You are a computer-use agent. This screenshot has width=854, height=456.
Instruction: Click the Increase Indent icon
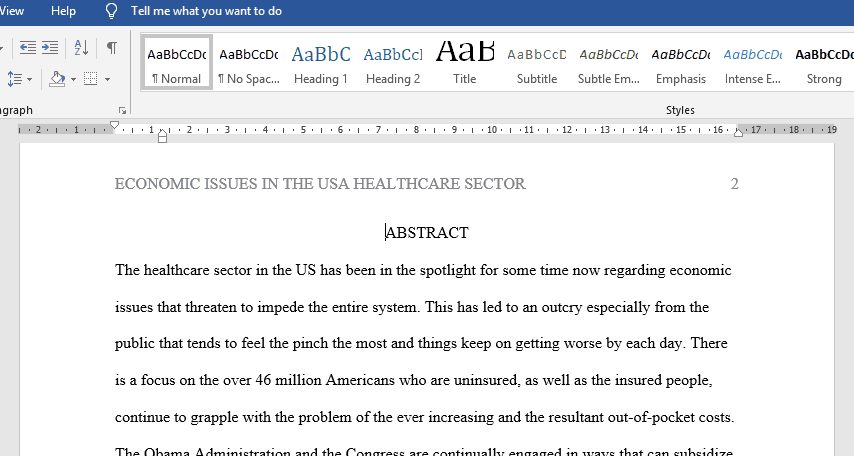click(50, 48)
